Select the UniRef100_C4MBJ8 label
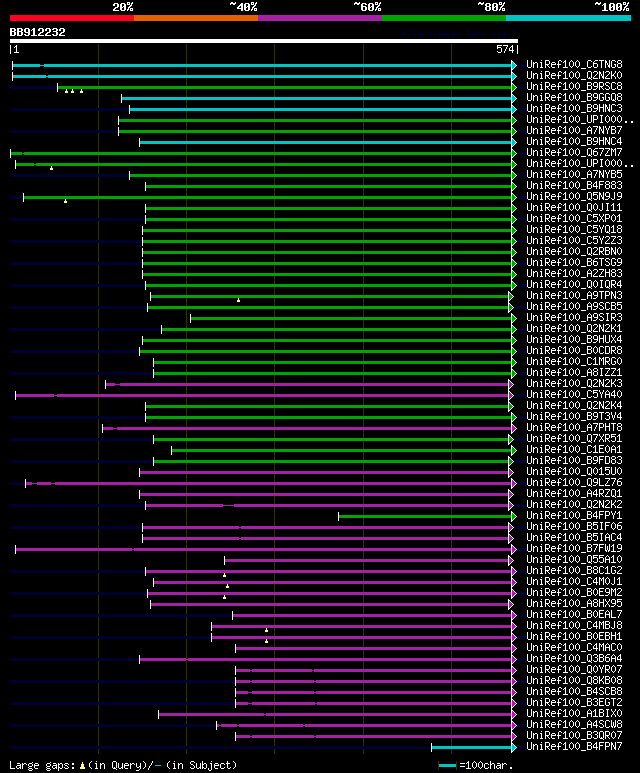 point(574,626)
